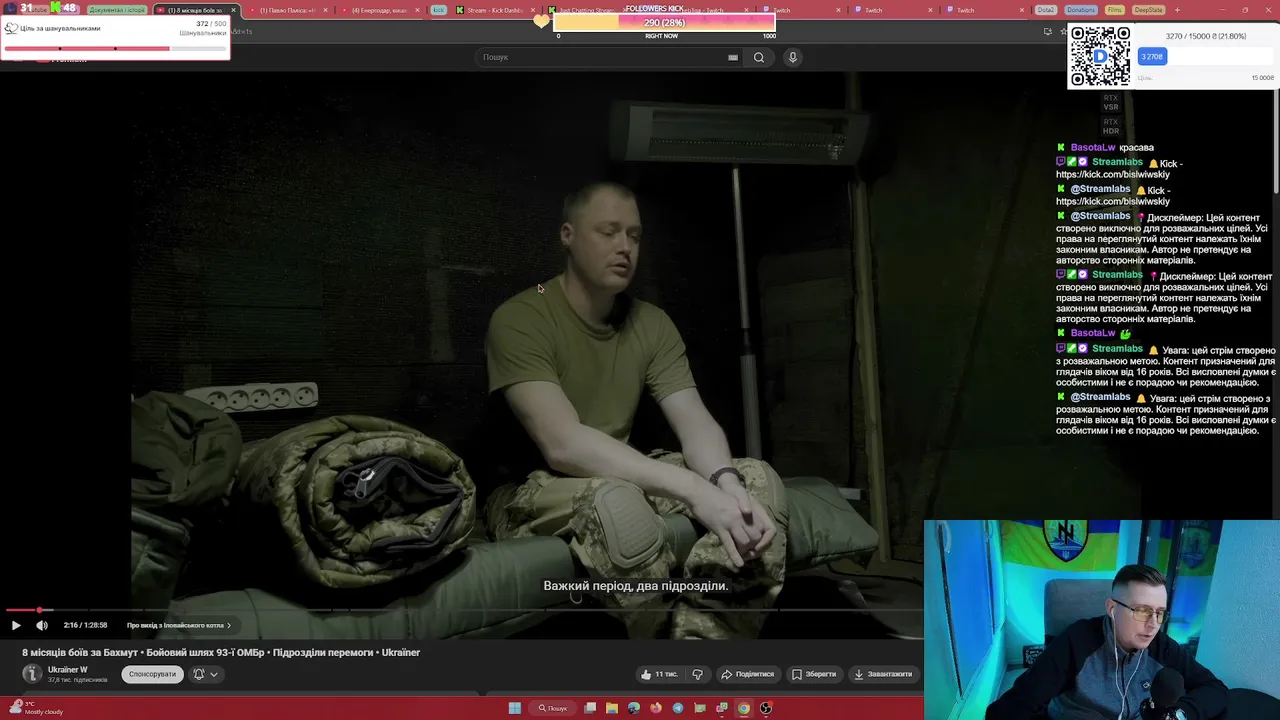
Task: Open the on-screen keyboard icon in search
Action: click(733, 57)
